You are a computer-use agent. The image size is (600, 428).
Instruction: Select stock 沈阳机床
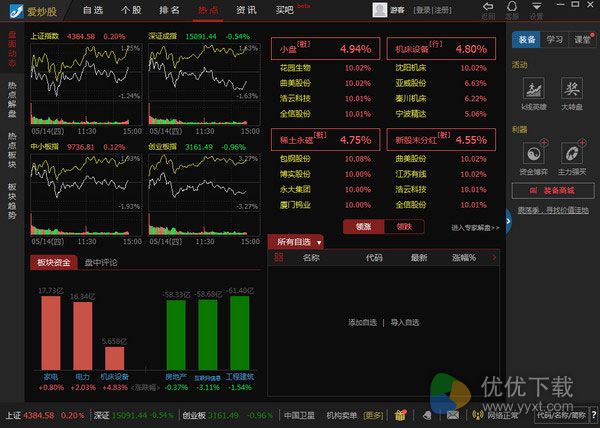pyautogui.click(x=411, y=68)
